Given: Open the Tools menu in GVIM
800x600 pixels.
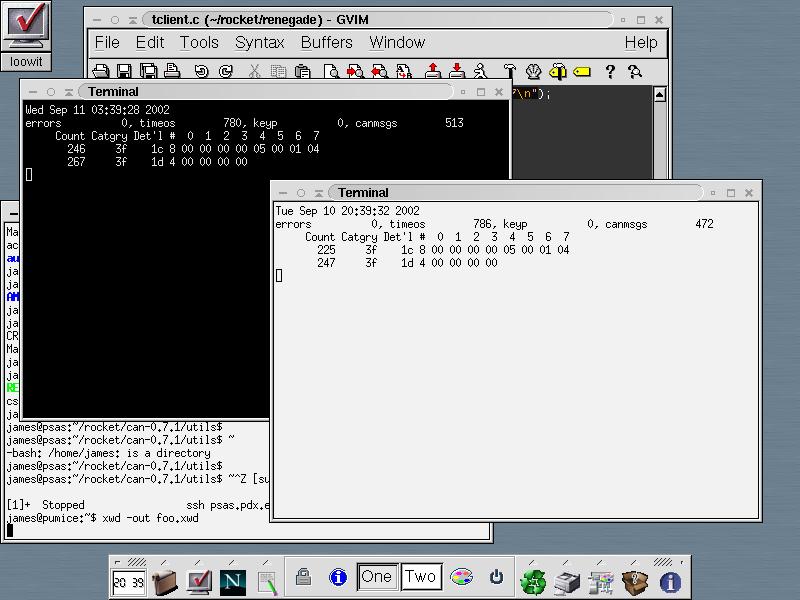Looking at the screenshot, I should tap(199, 42).
